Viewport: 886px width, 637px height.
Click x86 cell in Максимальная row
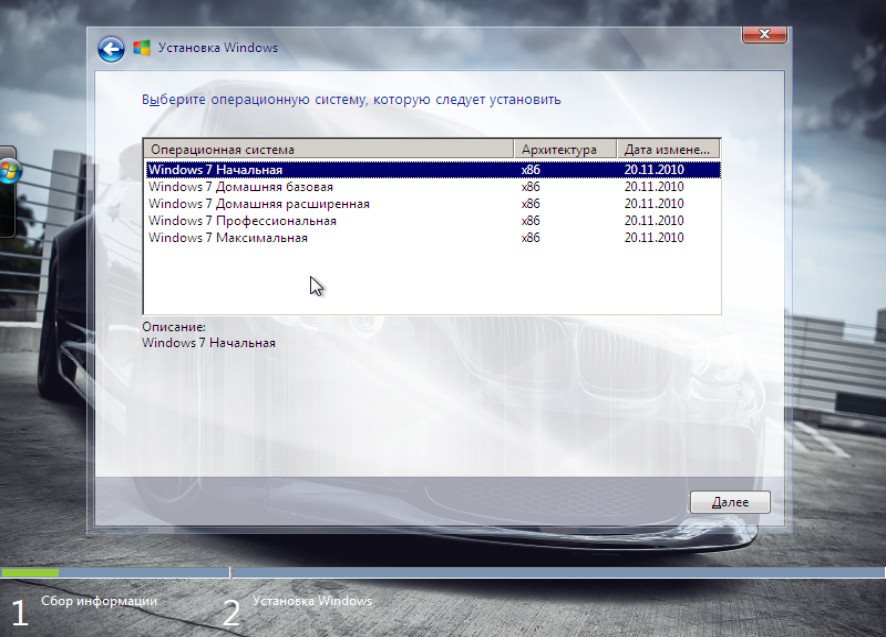pos(531,237)
